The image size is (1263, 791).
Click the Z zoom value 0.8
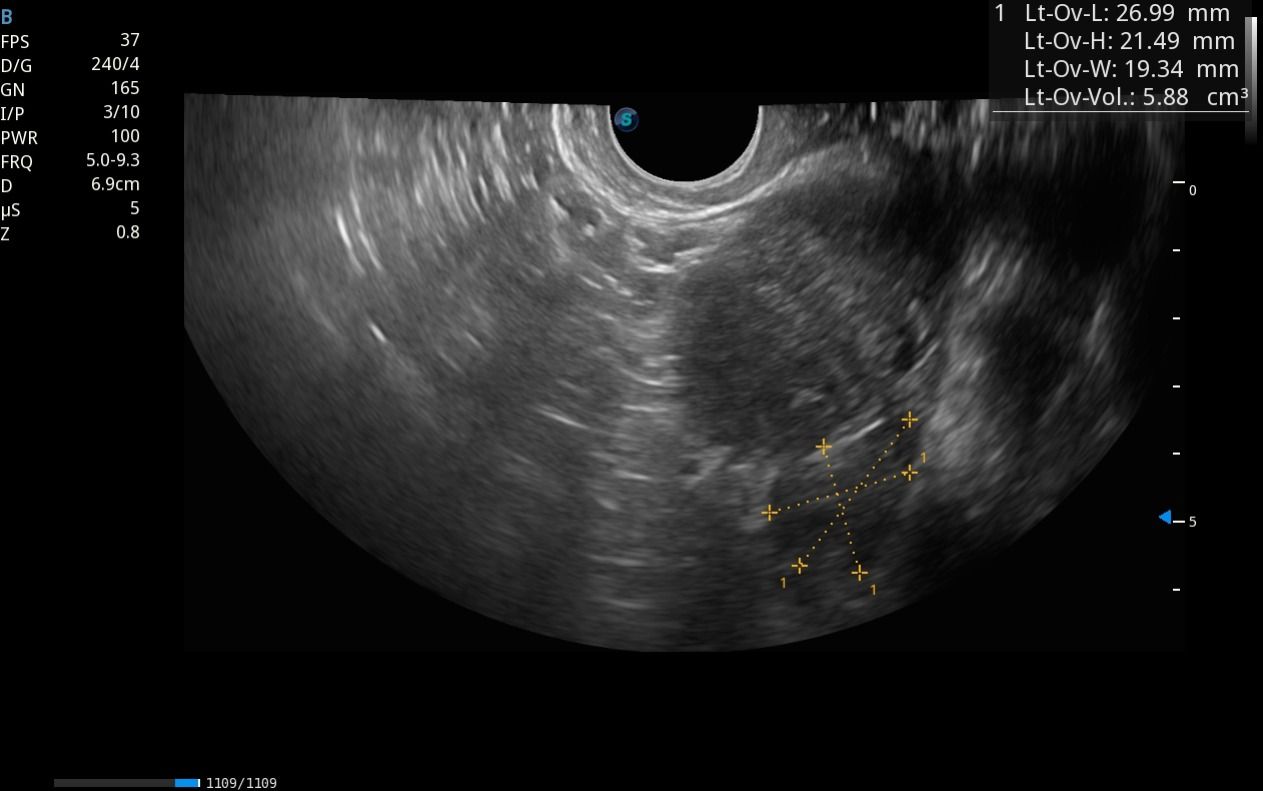coord(128,232)
